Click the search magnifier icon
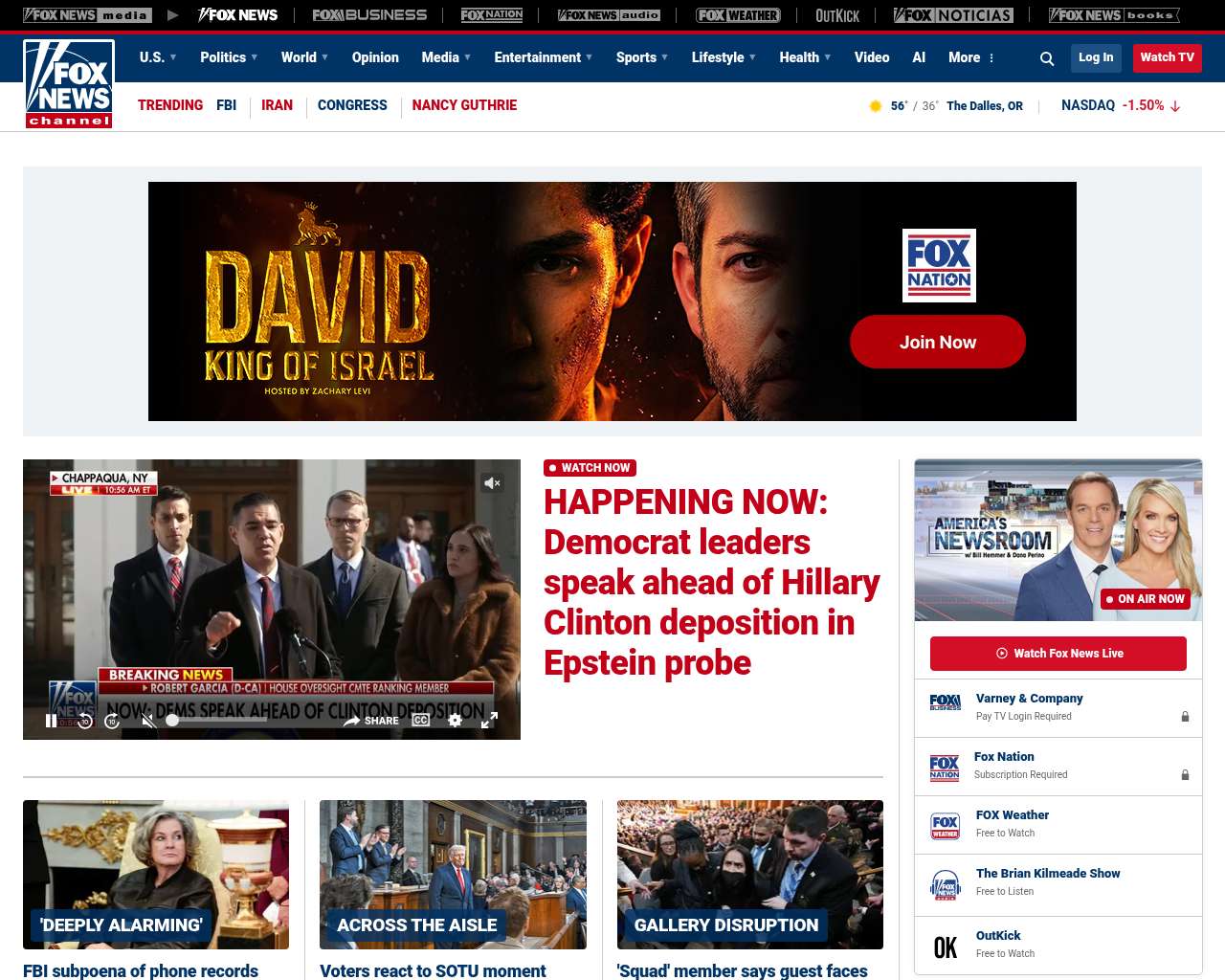The width and height of the screenshot is (1225, 980). pos(1047,58)
